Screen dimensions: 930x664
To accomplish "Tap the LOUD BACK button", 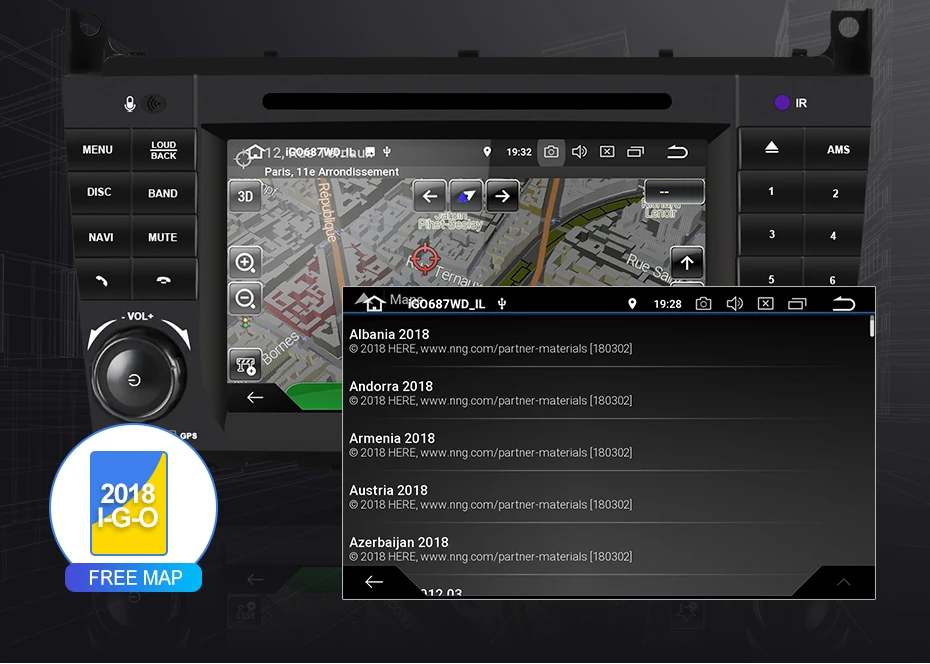I will pos(163,150).
